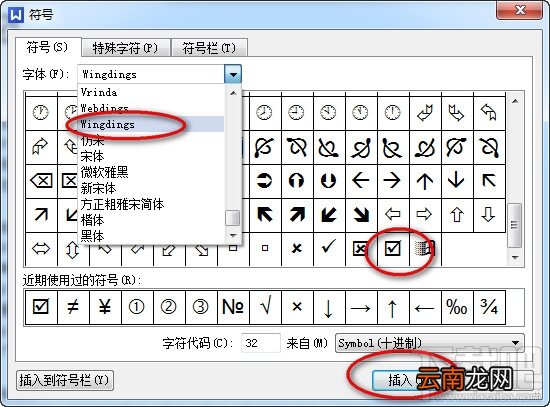Pick the Windows logo symbol

tap(425, 249)
